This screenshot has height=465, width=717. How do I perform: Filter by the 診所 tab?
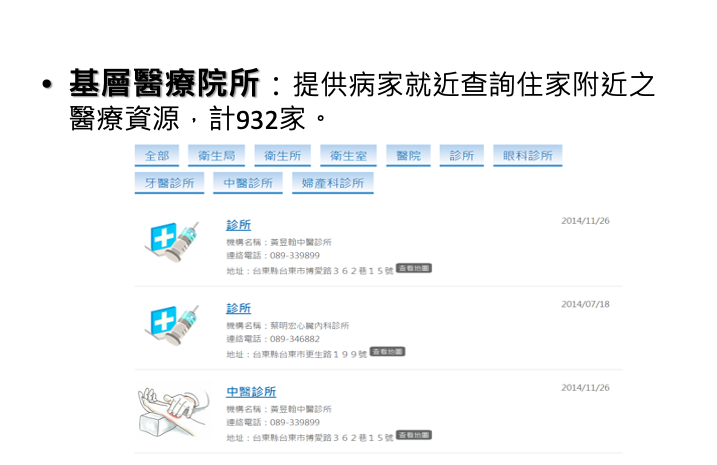461,156
